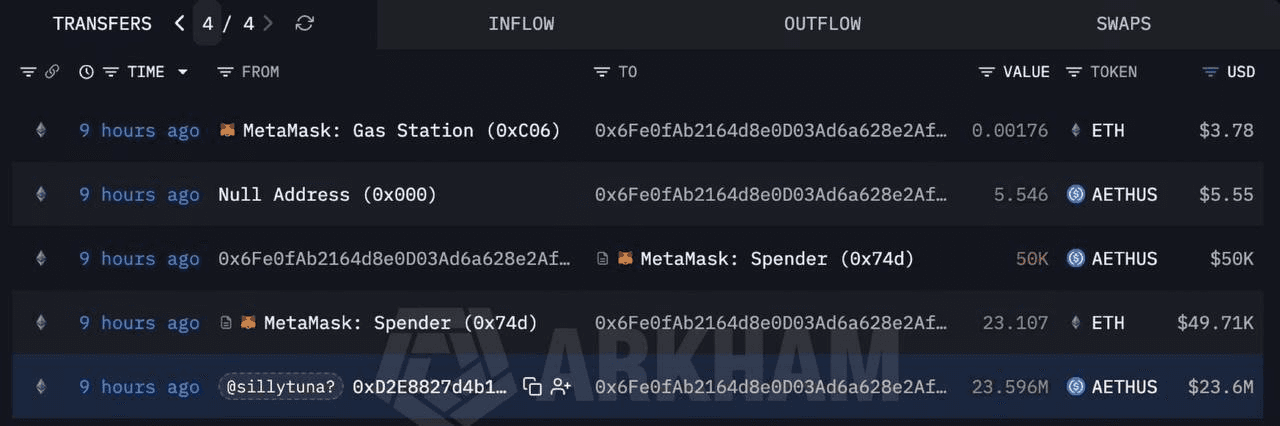
Task: Add 0xD2E8827d4b1 address to contacts icon
Action: coord(560,387)
